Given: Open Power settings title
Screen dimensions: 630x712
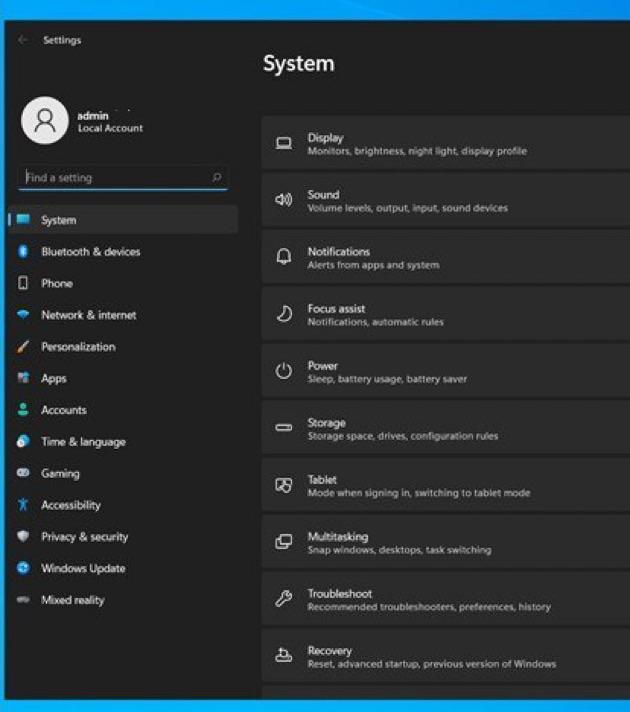Looking at the screenshot, I should (322, 366).
